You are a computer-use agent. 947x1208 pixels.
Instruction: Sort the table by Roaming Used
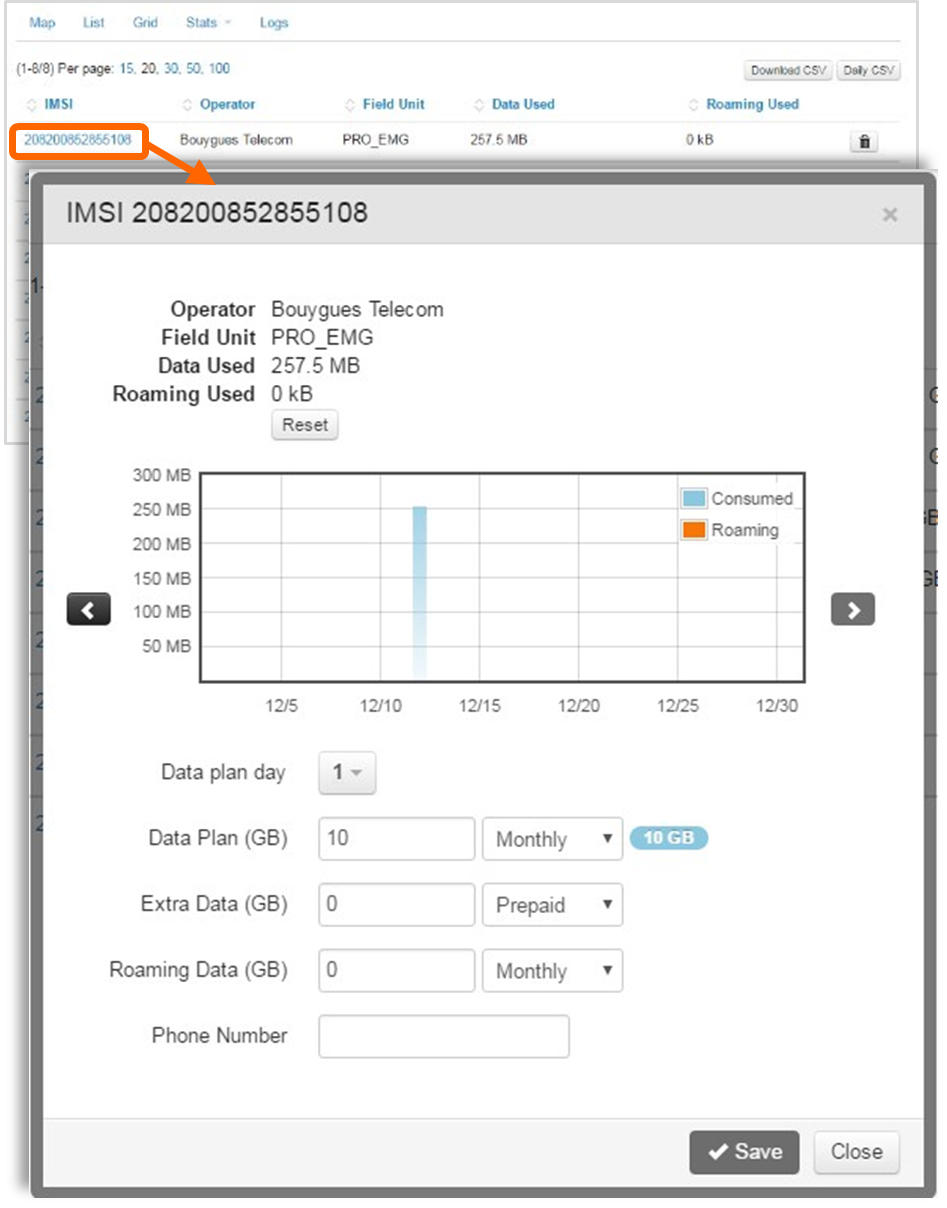point(751,104)
